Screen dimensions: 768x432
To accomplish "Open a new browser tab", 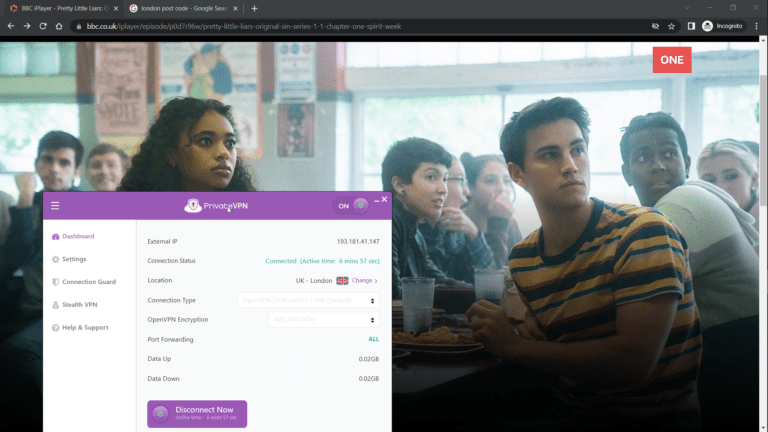I will tap(254, 8).
